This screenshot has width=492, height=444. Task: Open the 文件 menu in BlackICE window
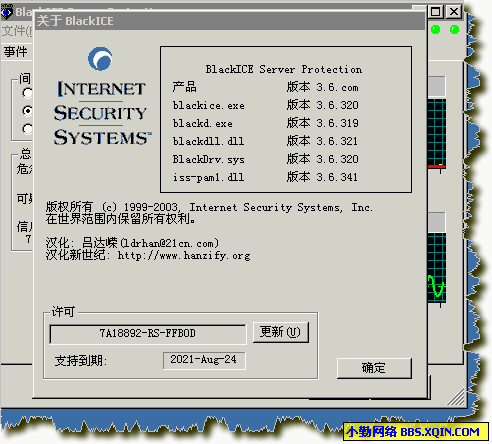pos(17,31)
